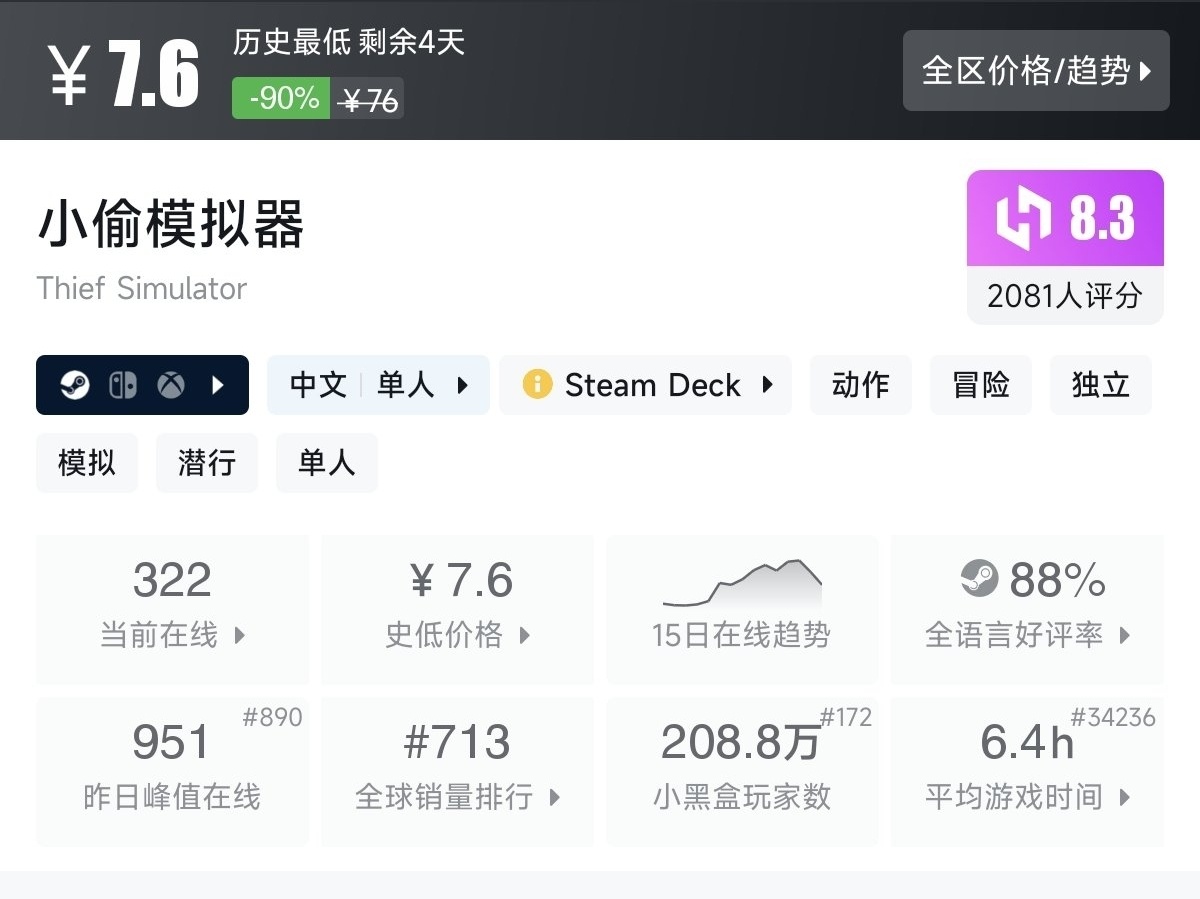
Task: Select the 独立 genre tag
Action: [1101, 385]
